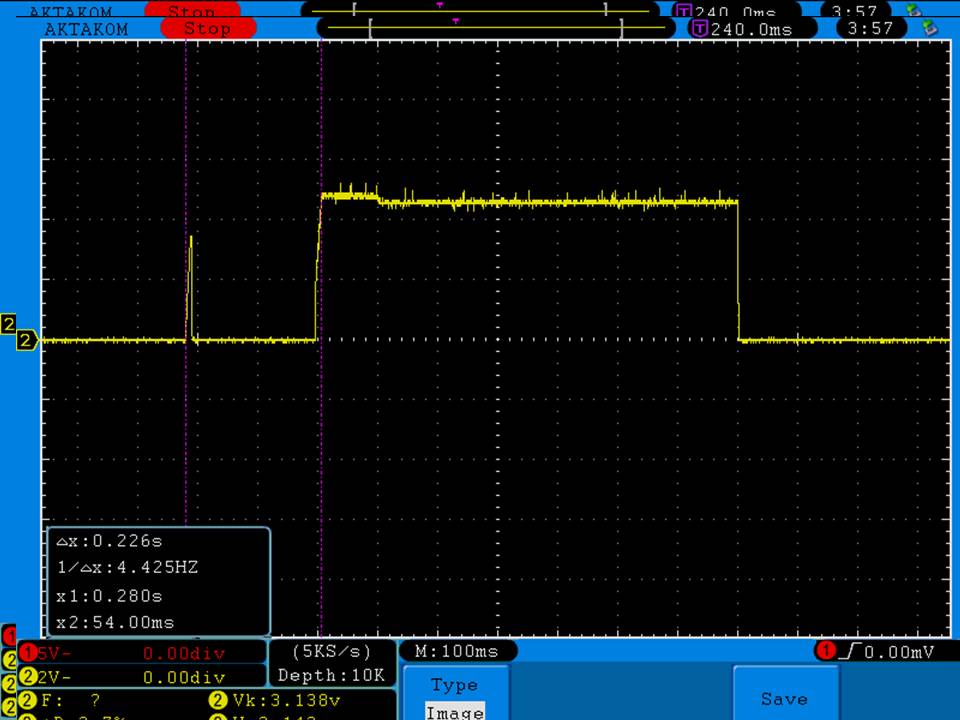This screenshot has width=960, height=720.
Task: Open the Depth:10K memory depth setting
Action: tap(331, 676)
